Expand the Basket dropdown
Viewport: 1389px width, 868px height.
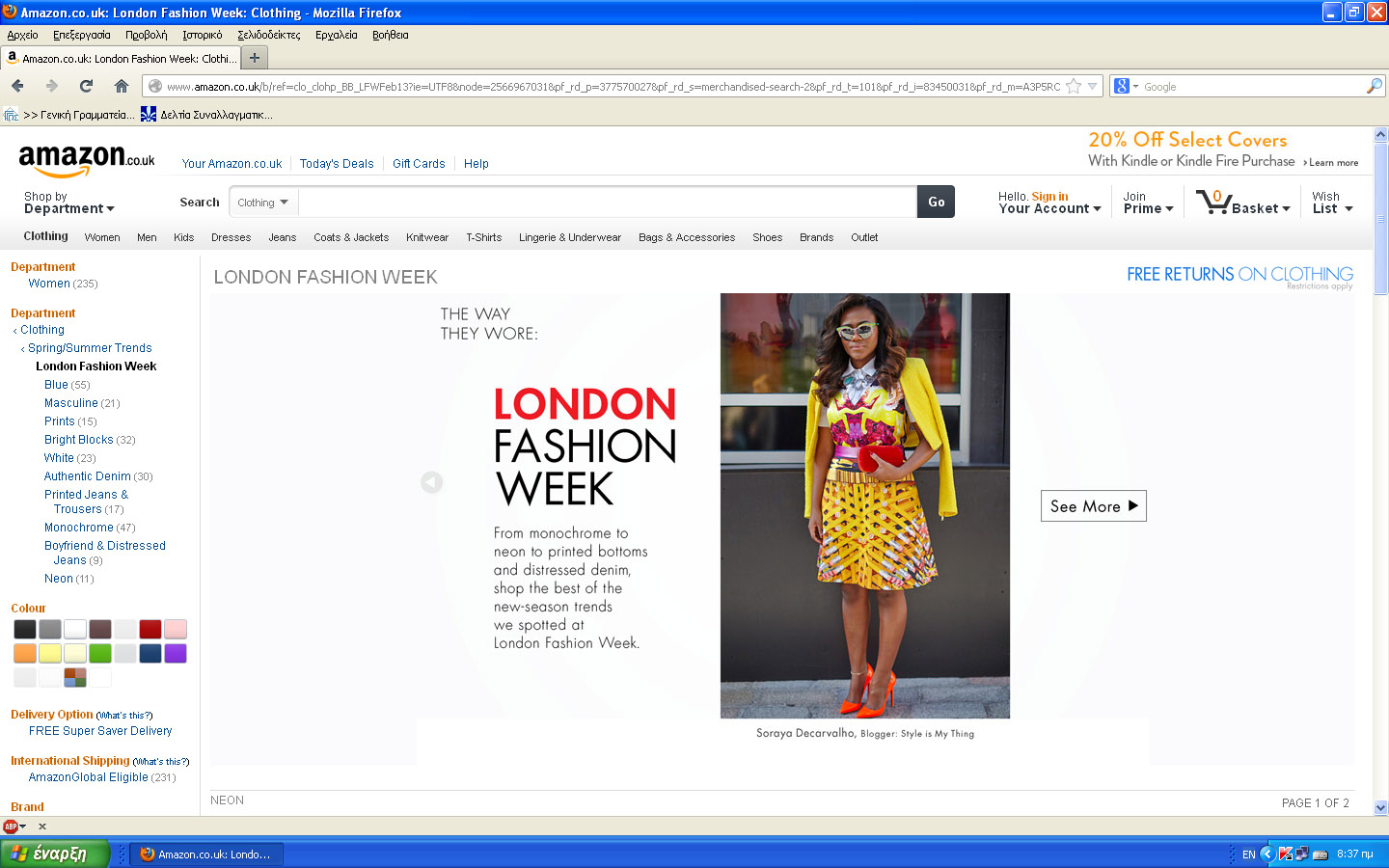pyautogui.click(x=1261, y=208)
